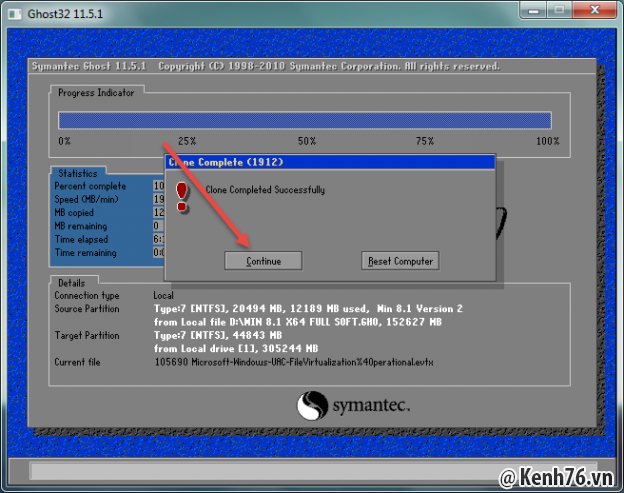Click the Symantec Ghost 11.5.1 copyright header
Screen dimensions: 624x493
[266, 66]
